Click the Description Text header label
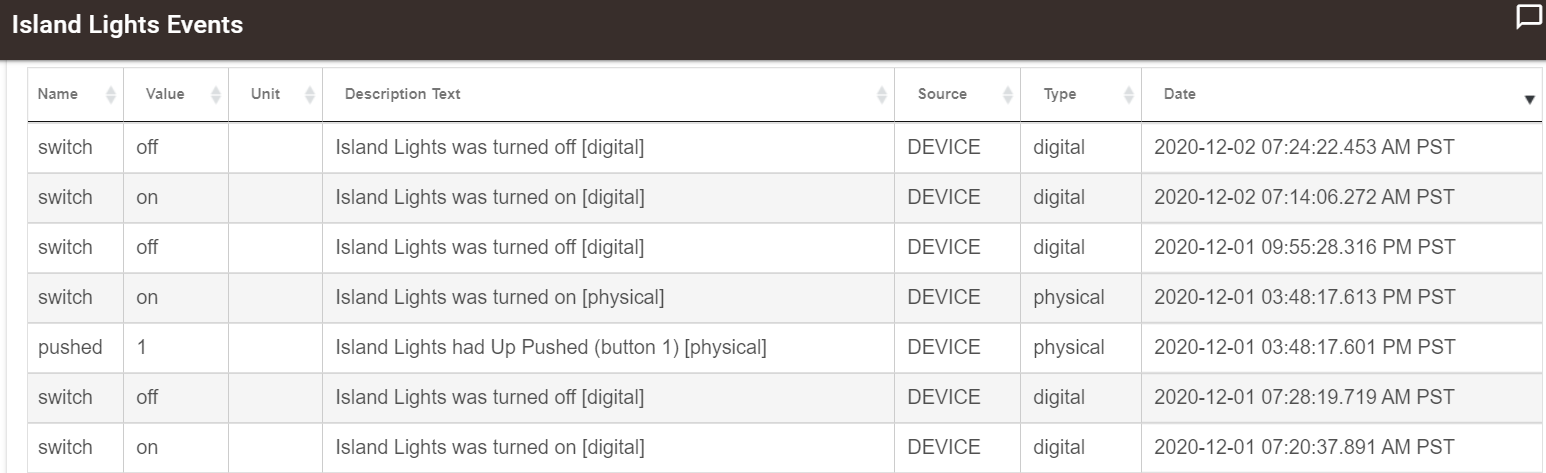 (402, 94)
